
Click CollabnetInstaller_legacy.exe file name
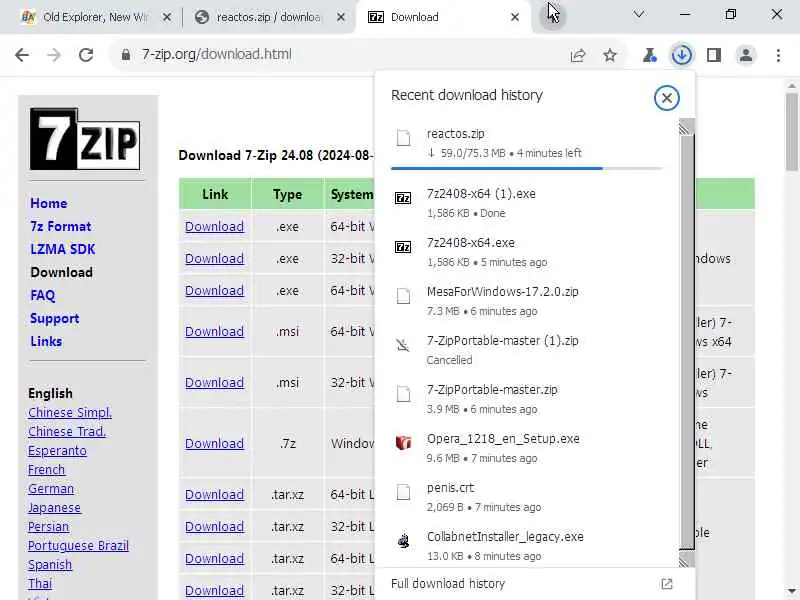pyautogui.click(x=505, y=537)
